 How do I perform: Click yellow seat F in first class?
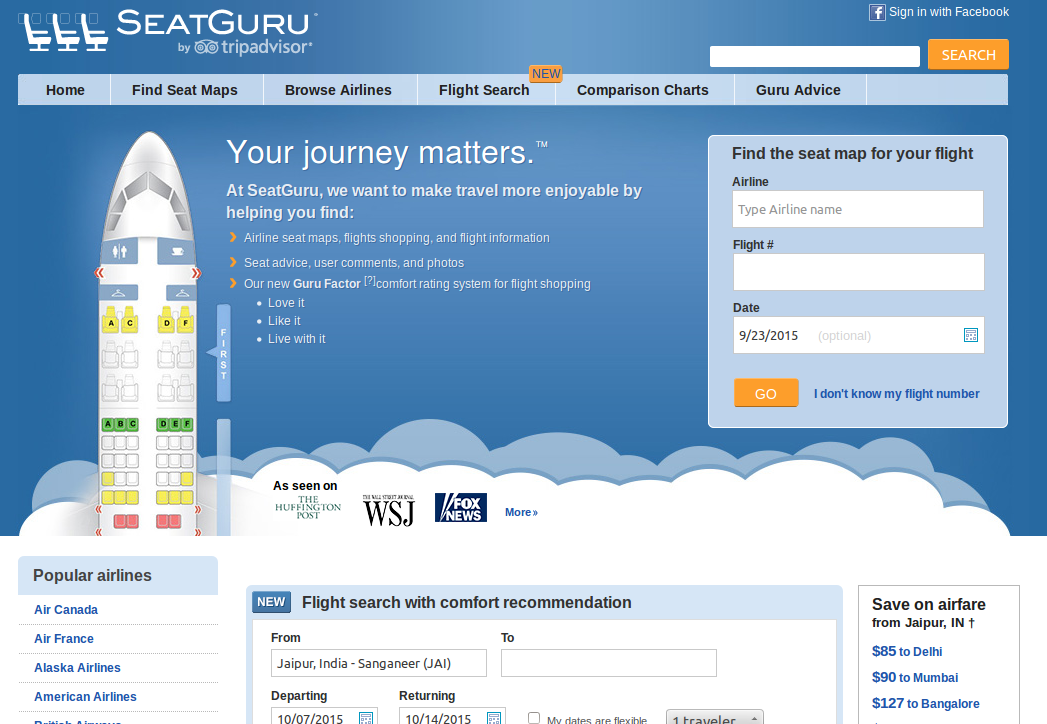point(186,321)
